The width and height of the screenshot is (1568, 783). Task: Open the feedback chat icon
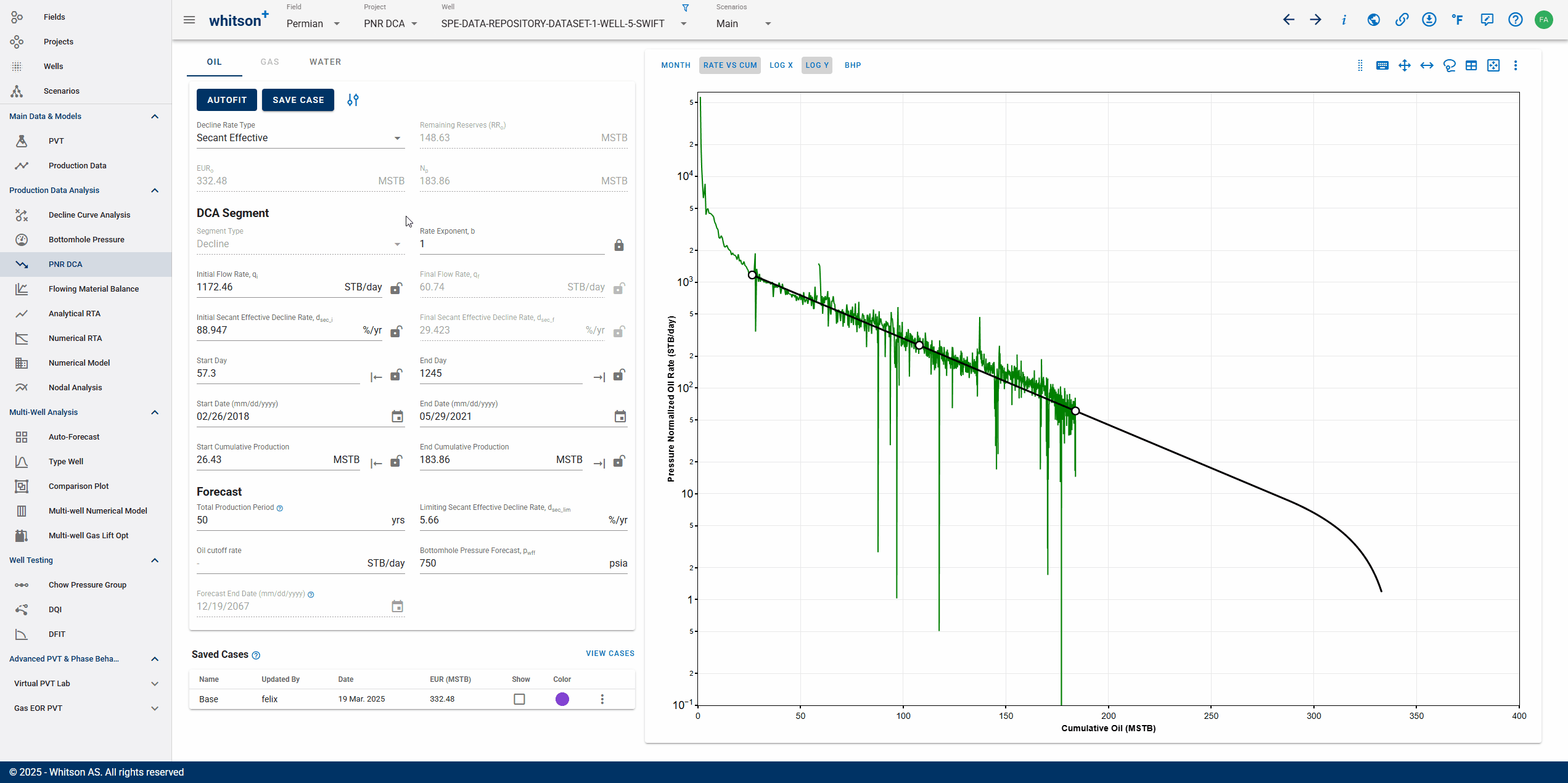(1487, 20)
